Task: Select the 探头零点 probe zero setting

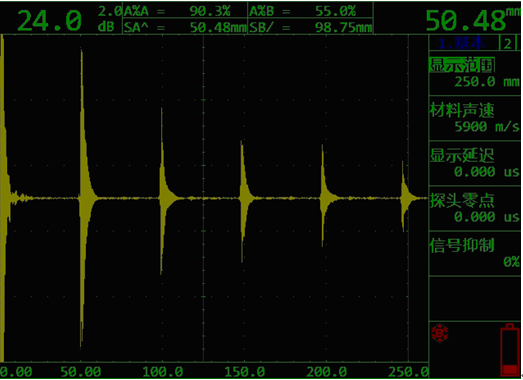Action: [474, 208]
